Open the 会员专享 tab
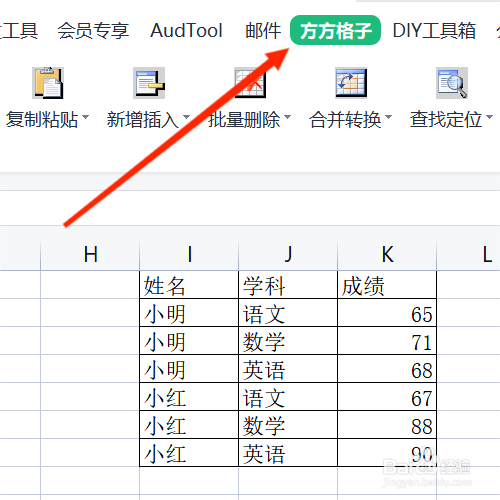This screenshot has height=500, width=500. click(x=93, y=30)
